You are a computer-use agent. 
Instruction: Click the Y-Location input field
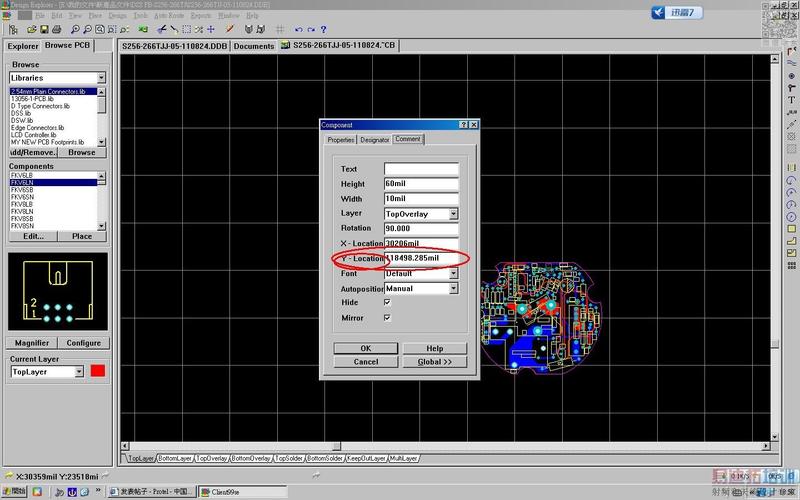pos(424,258)
